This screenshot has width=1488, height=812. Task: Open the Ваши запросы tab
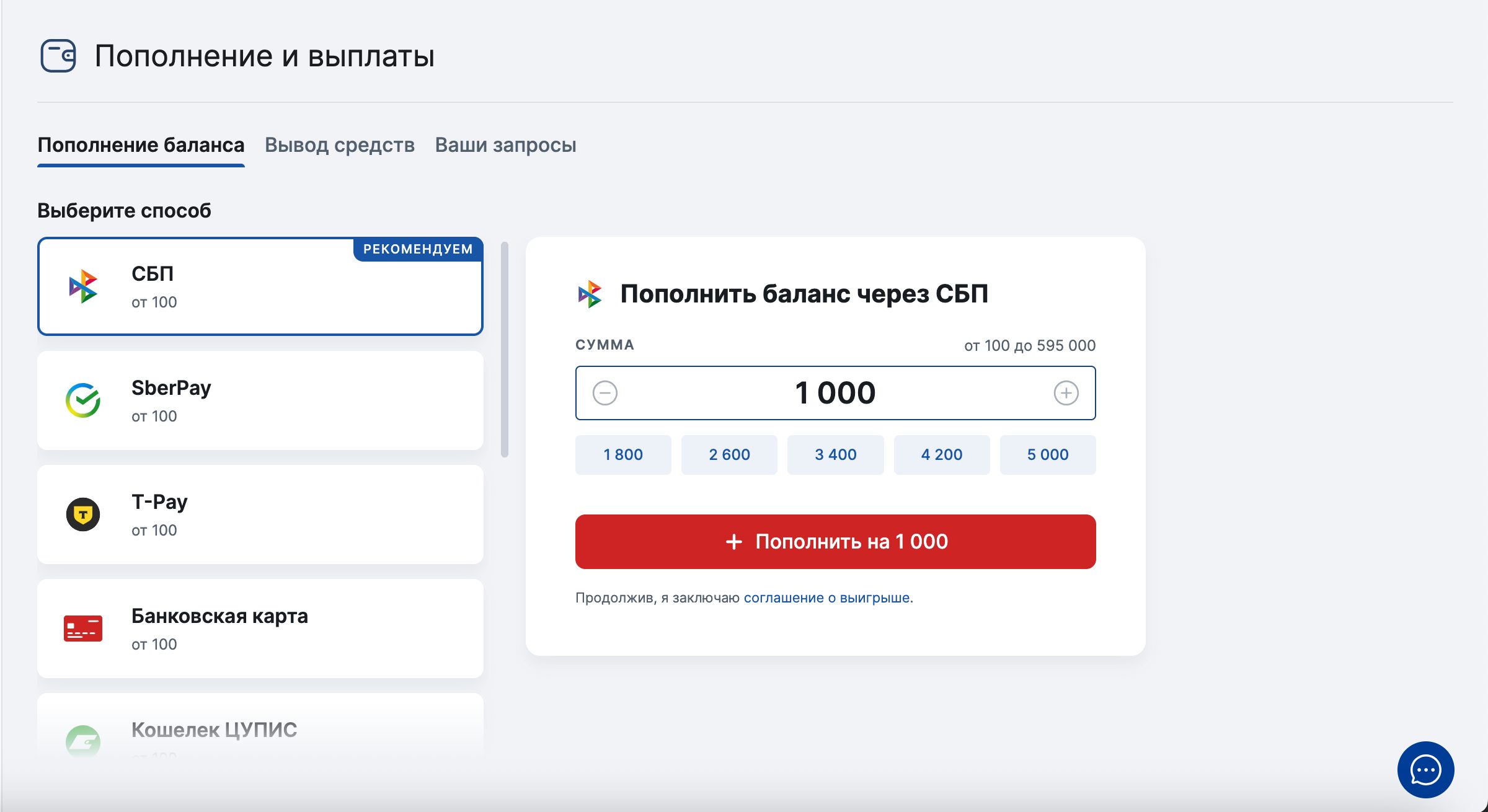click(506, 145)
